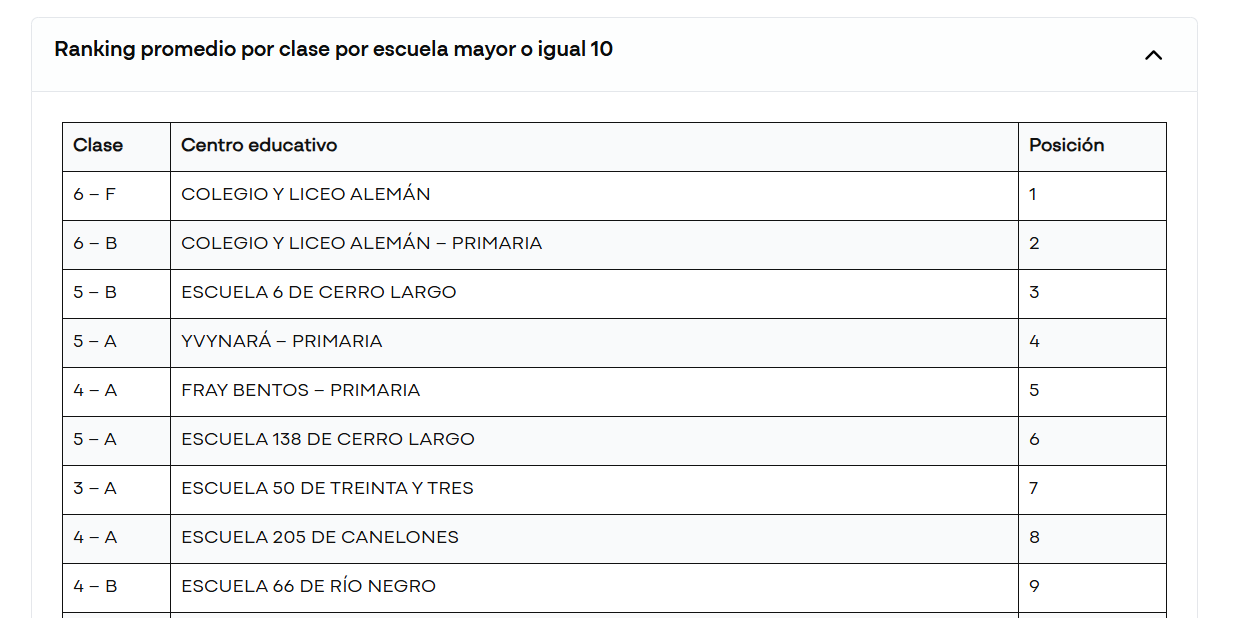Select the '3 – A' class cell
1245x618 pixels.
95,488
